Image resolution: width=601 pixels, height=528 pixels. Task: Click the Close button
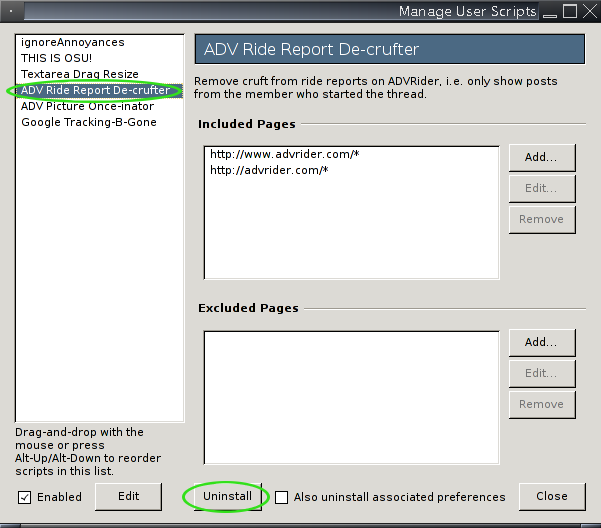point(552,497)
